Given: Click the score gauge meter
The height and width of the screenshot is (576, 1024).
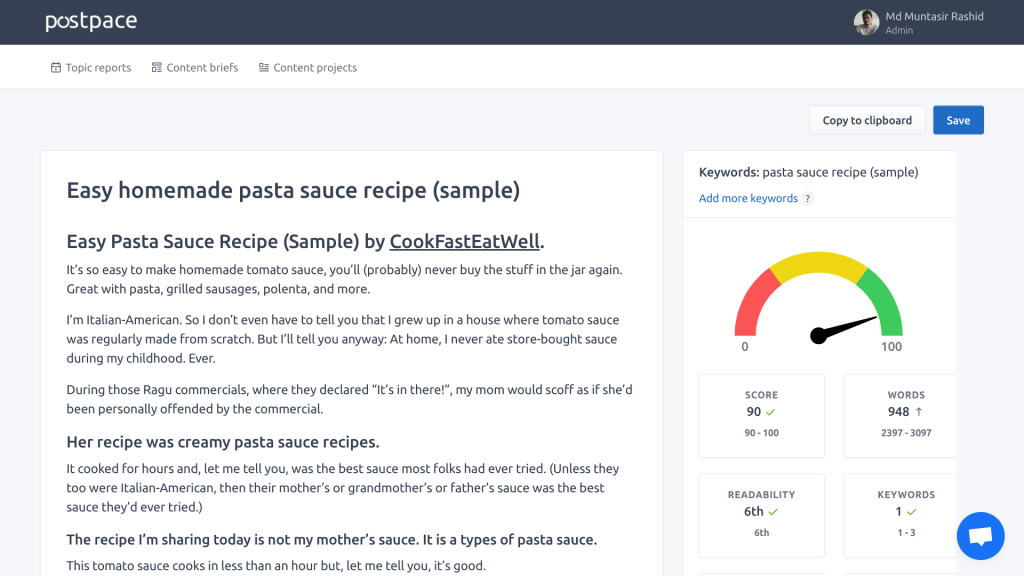Looking at the screenshot, I should click(x=818, y=300).
